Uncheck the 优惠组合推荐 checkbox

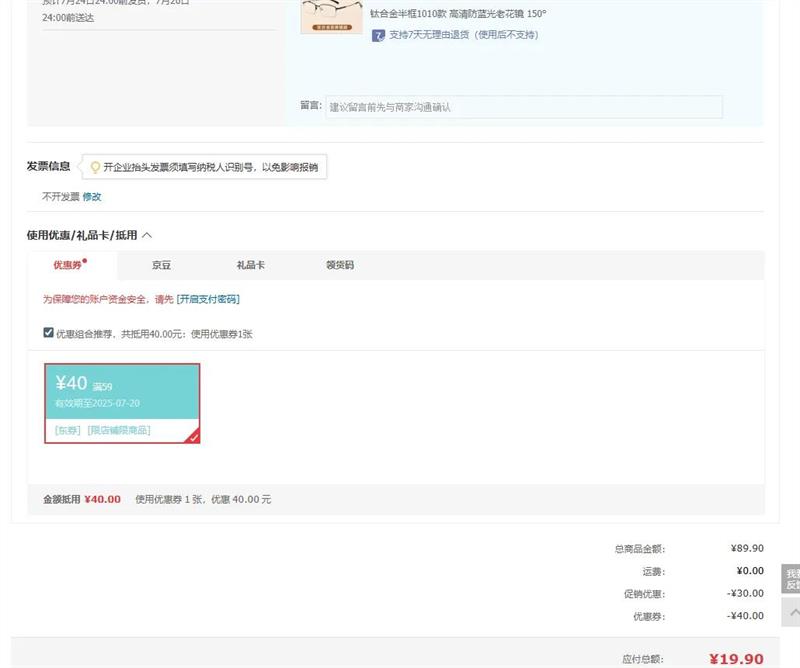[48, 333]
